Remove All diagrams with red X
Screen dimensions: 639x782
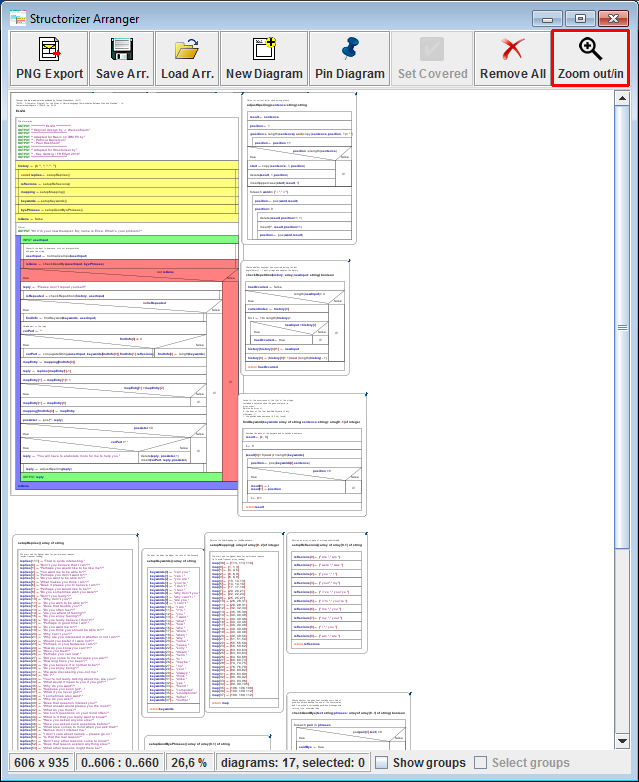pos(512,59)
